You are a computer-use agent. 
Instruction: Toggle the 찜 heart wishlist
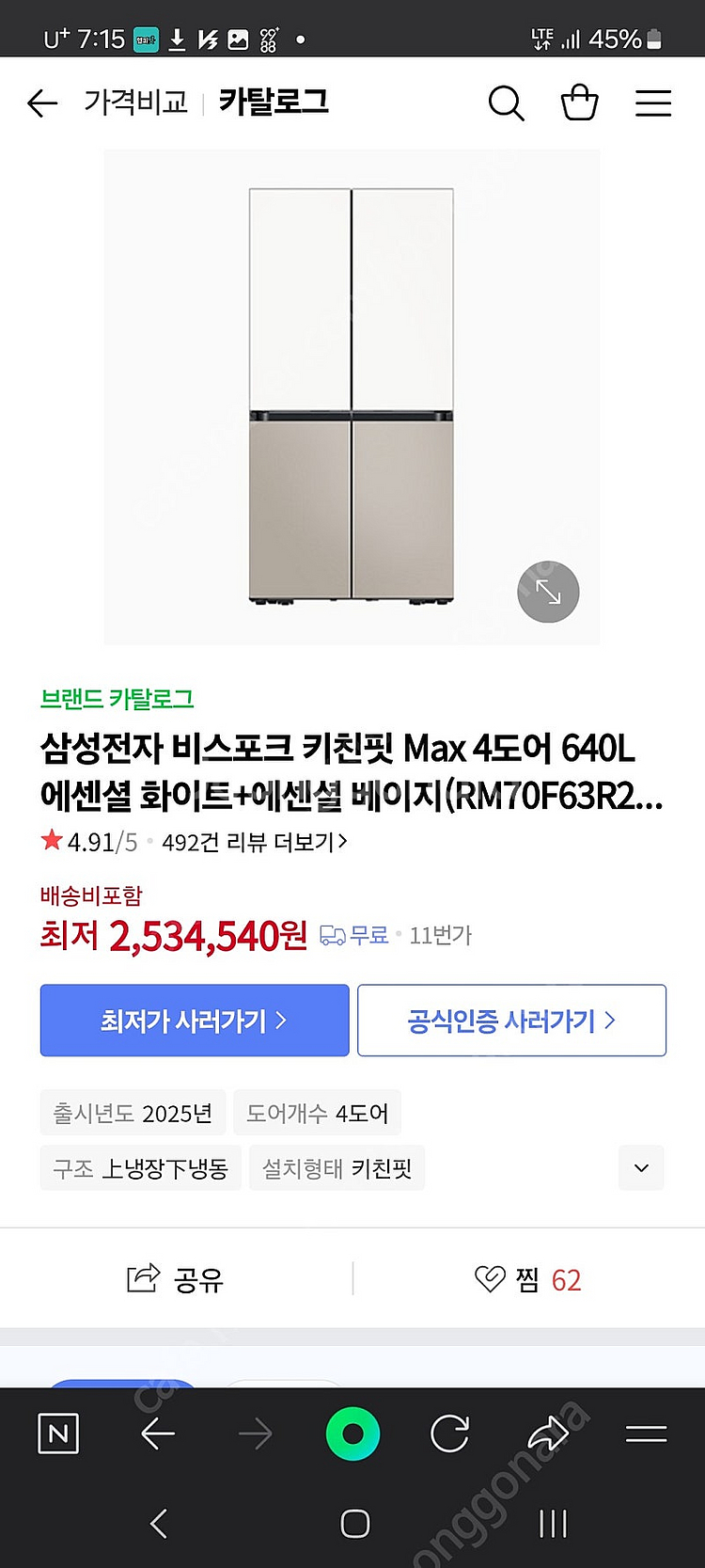tap(527, 1279)
